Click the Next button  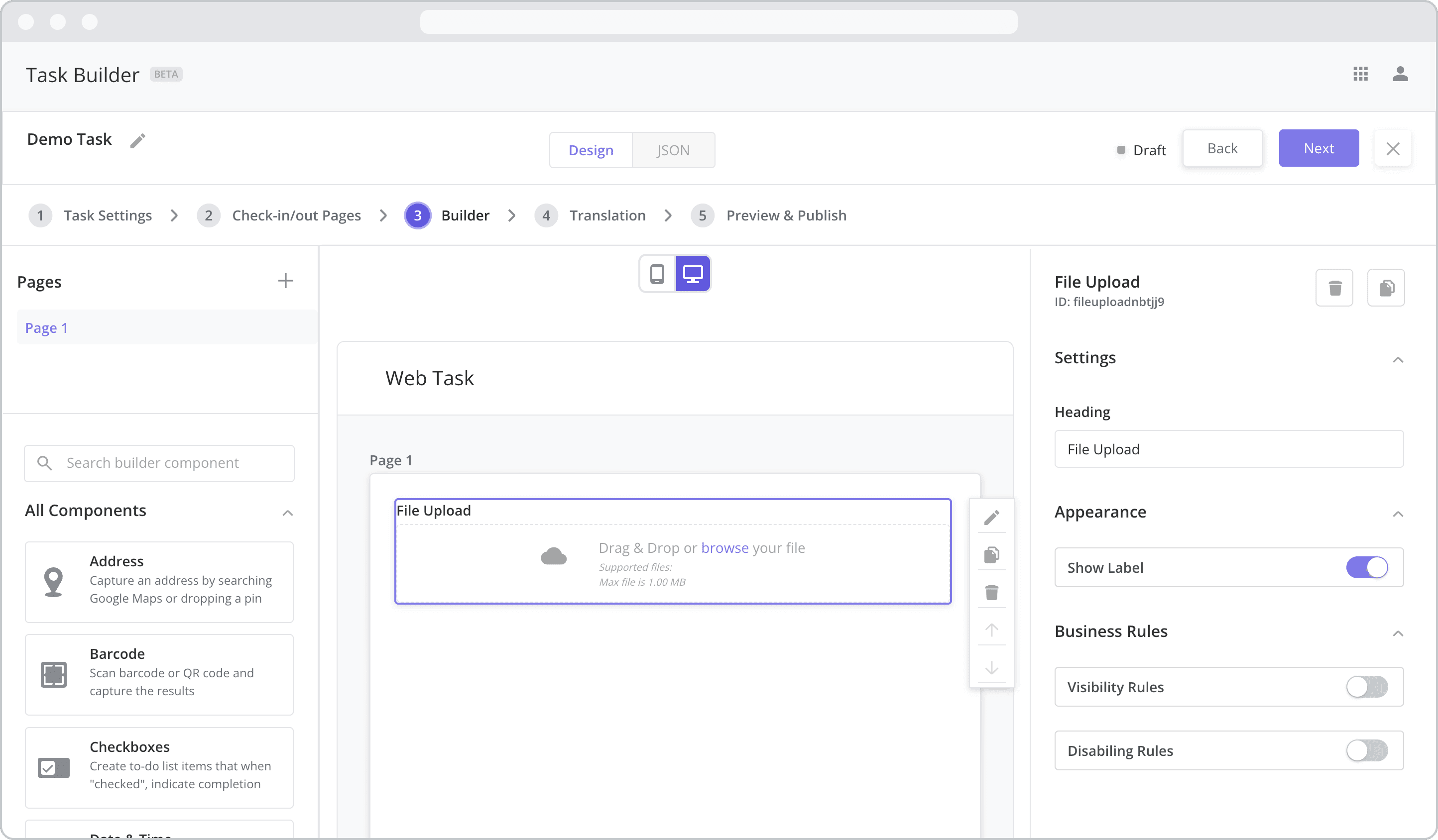point(1318,149)
